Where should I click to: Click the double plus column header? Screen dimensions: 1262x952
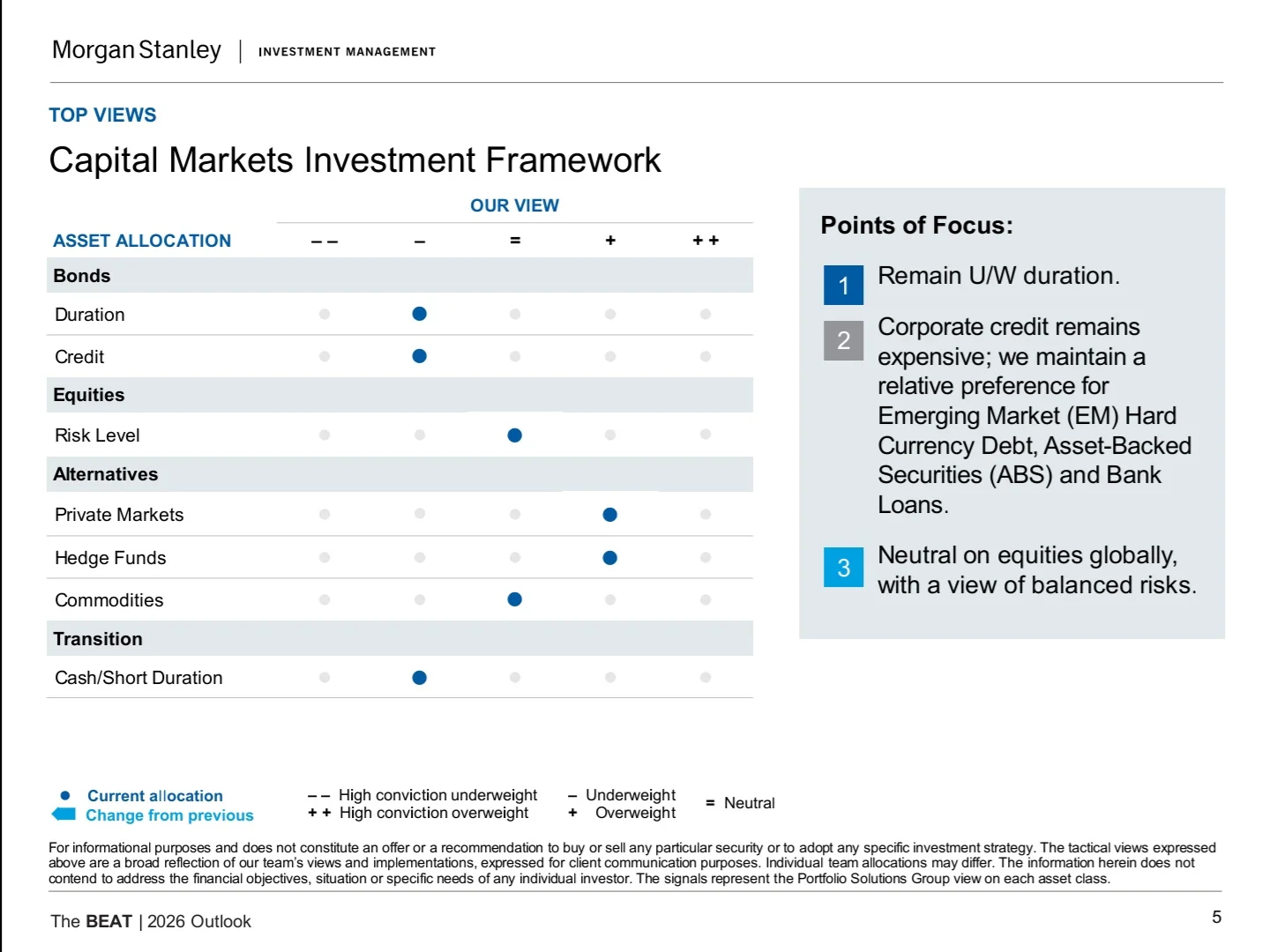coord(706,241)
